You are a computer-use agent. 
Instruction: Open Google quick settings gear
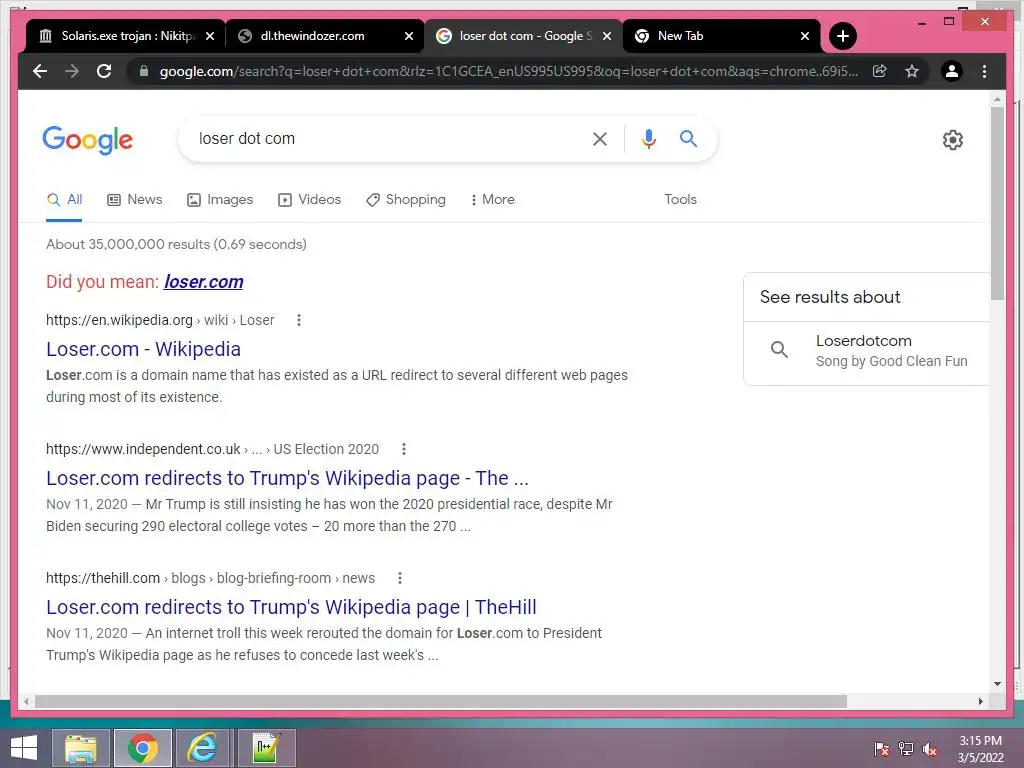coord(953,140)
